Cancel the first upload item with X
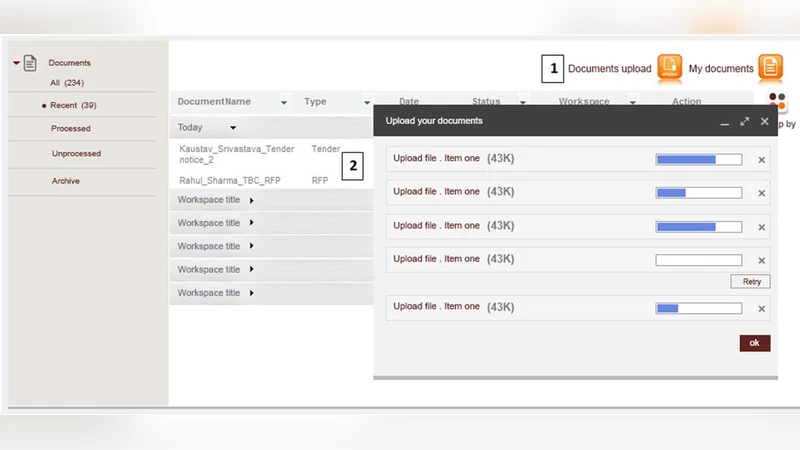 coord(761,160)
